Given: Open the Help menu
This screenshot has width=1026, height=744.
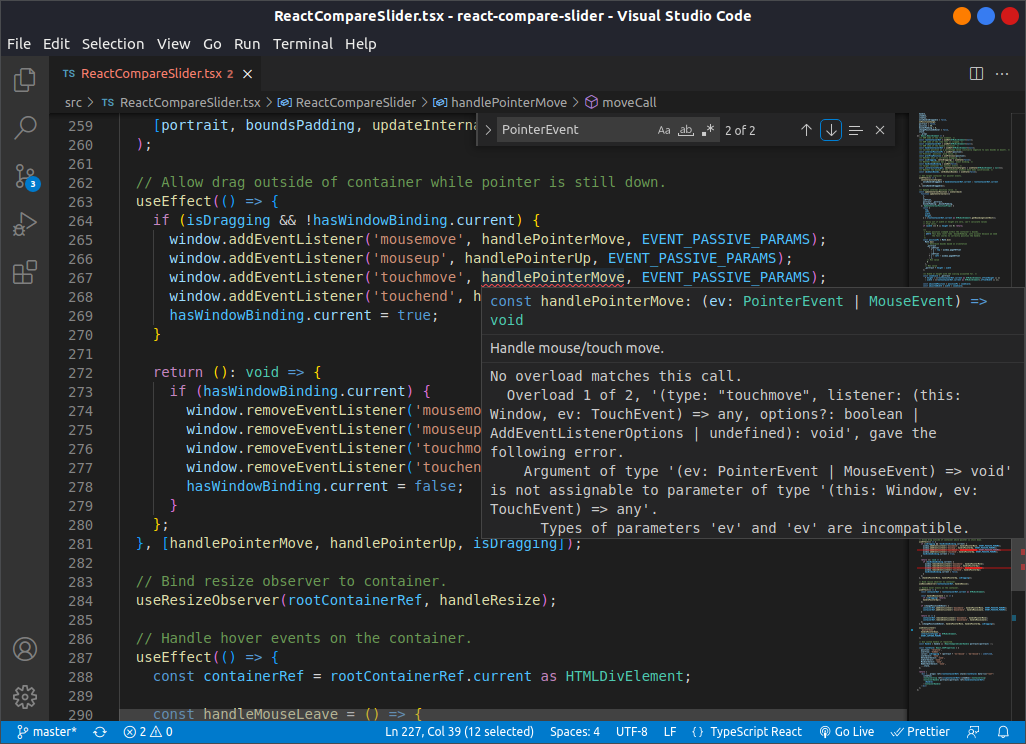Looking at the screenshot, I should pos(361,44).
